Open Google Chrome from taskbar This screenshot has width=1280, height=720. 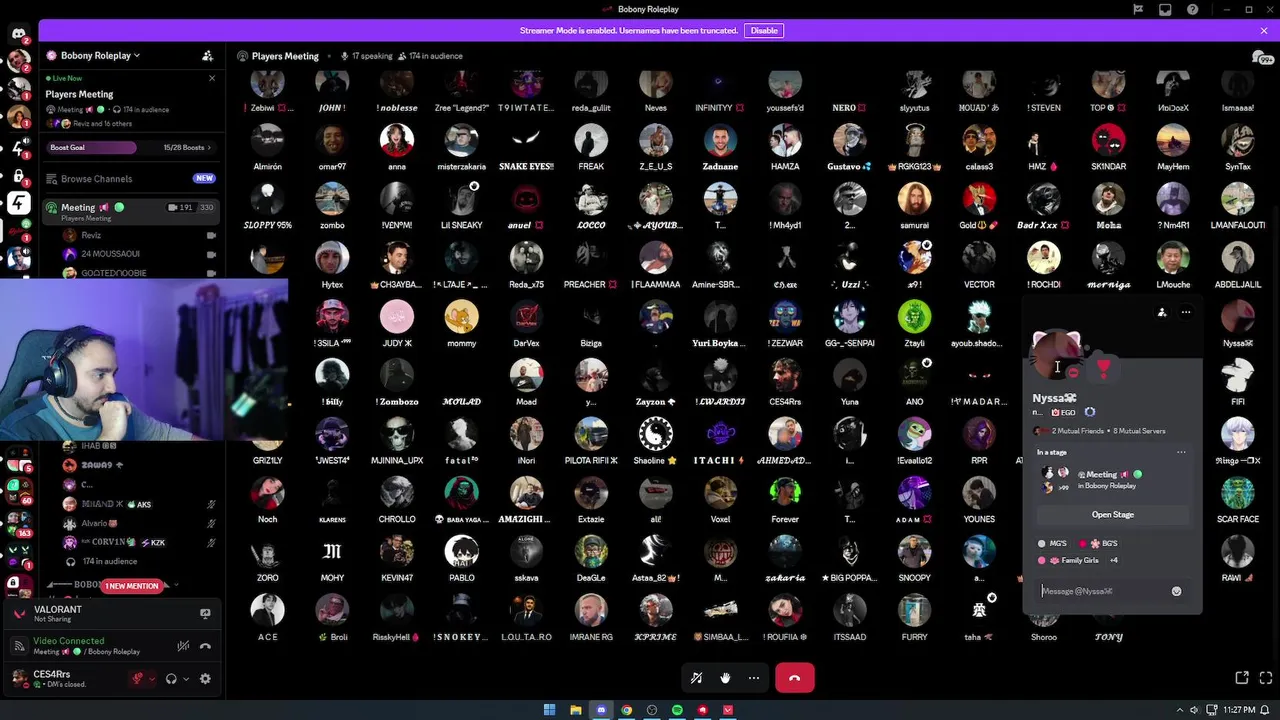(x=626, y=710)
